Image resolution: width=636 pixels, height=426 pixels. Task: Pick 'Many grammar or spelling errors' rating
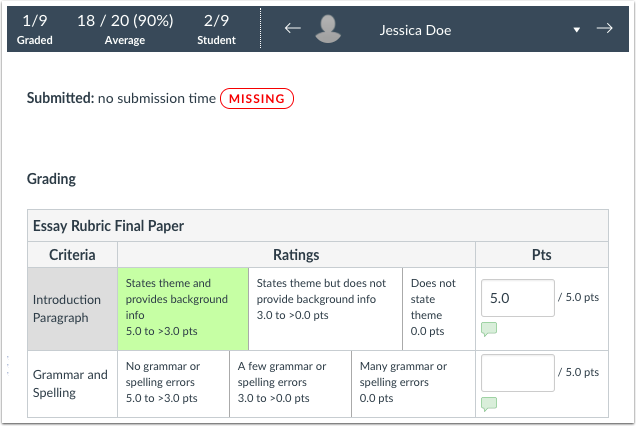tap(412, 383)
